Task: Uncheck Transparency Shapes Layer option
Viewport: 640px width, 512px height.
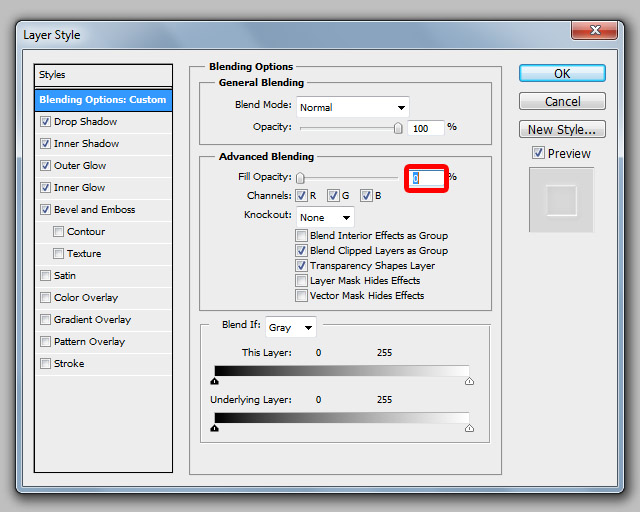Action: coord(301,266)
